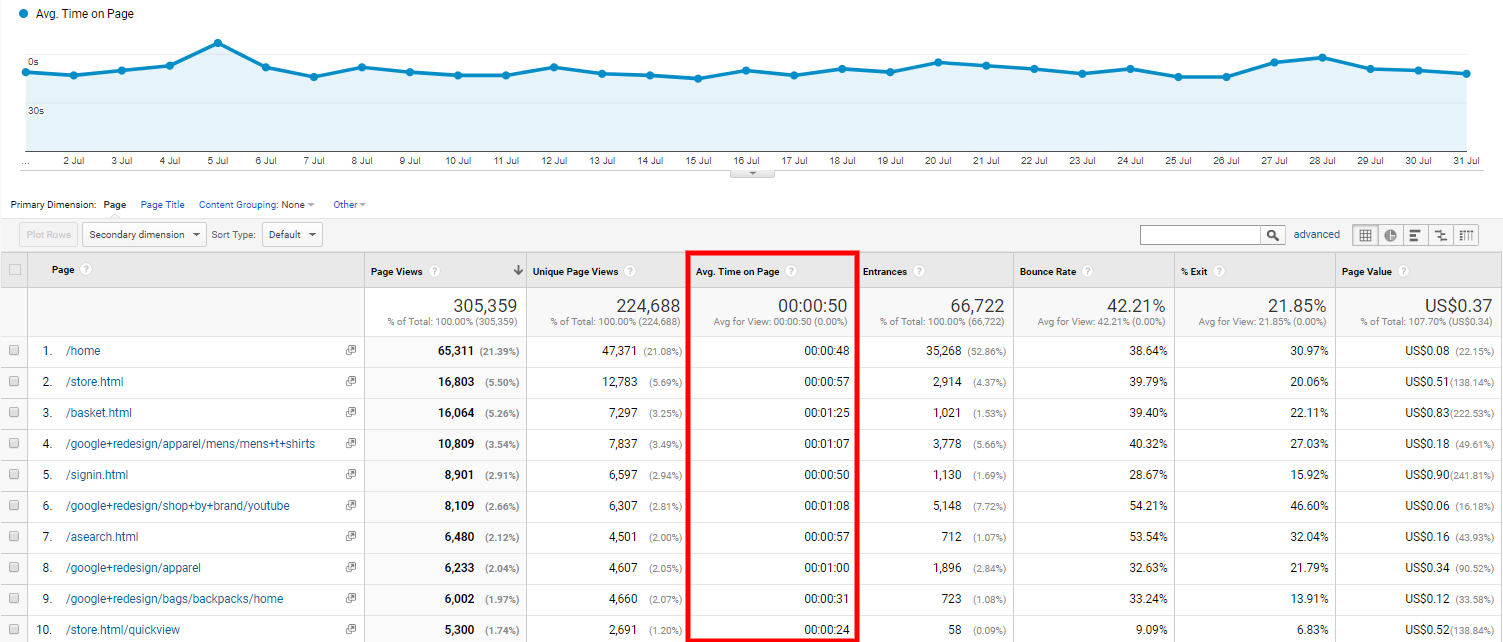Check the /store.html/quickview row checkbox
Image resolution: width=1503 pixels, height=642 pixels.
point(14,630)
